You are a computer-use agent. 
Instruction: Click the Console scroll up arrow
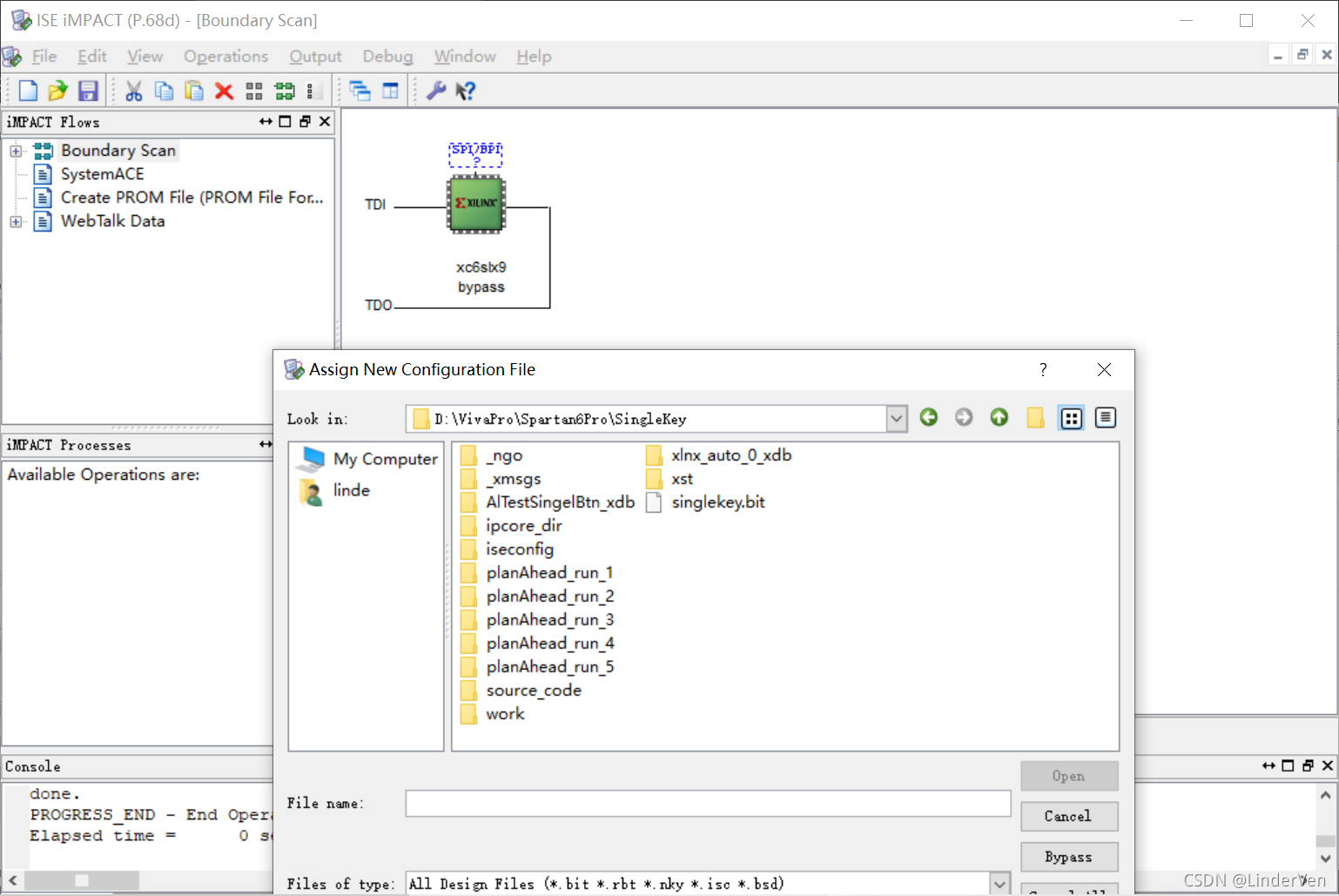point(1325,795)
